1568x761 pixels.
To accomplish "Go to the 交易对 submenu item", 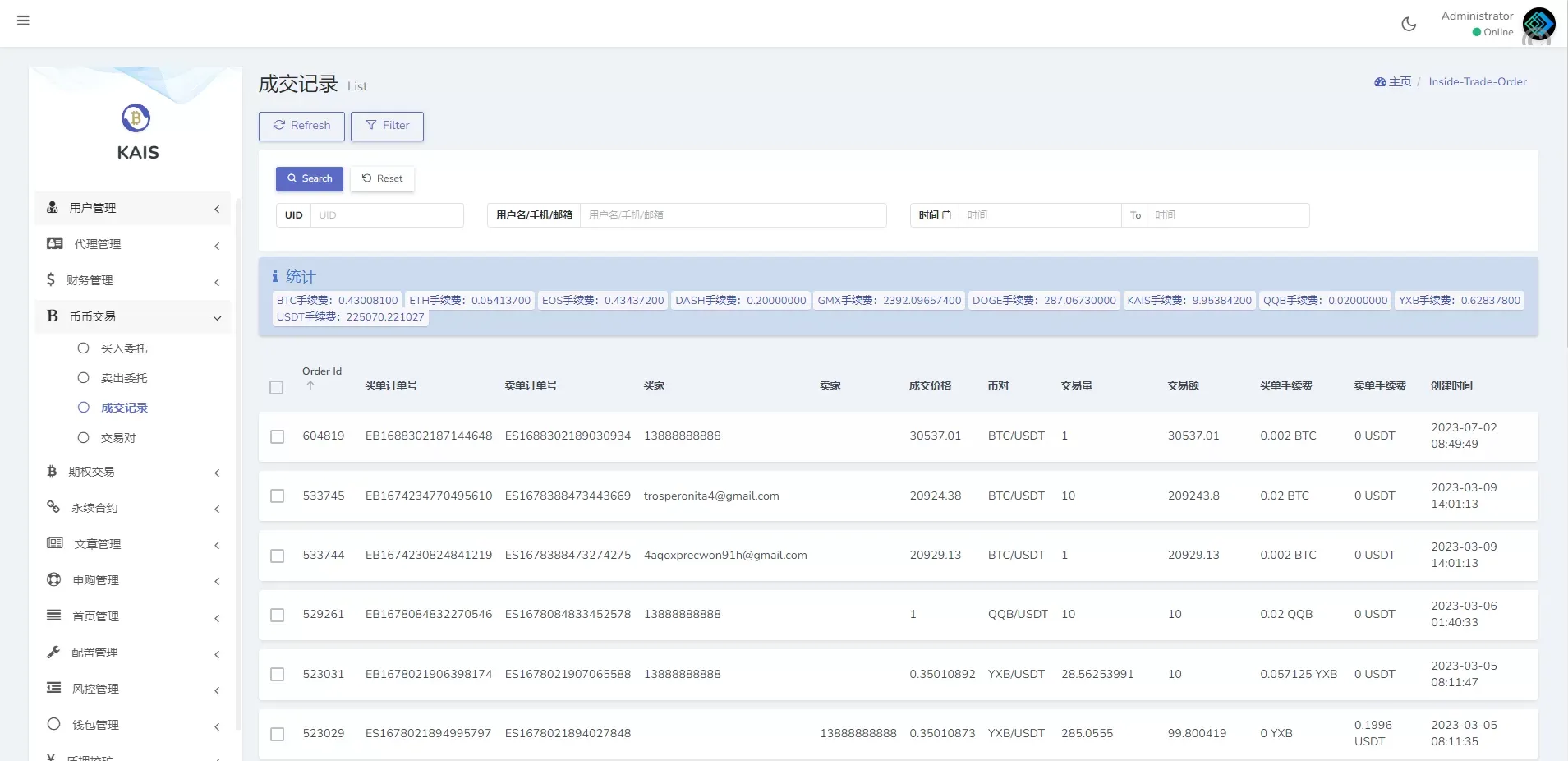I will [x=118, y=438].
